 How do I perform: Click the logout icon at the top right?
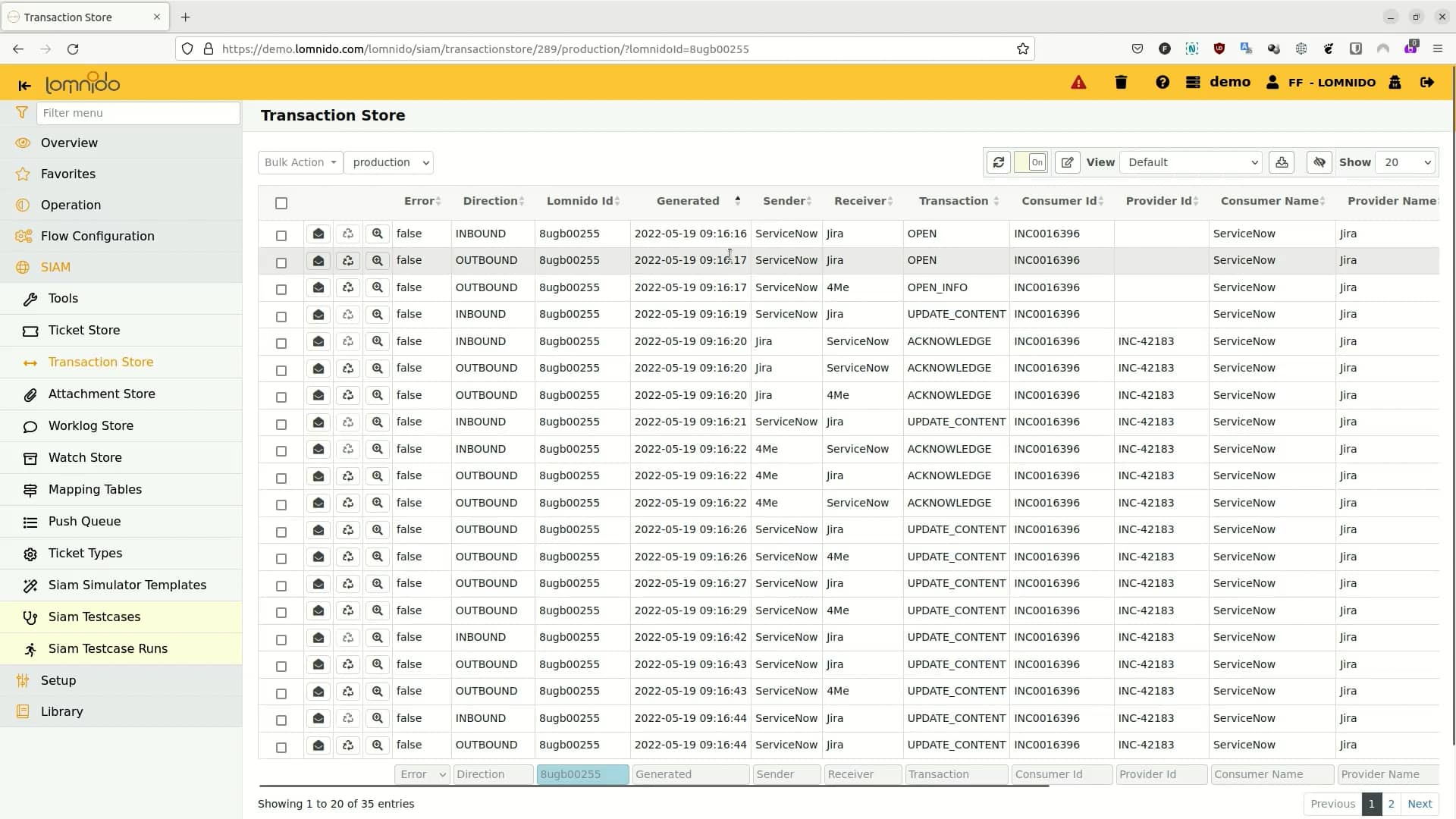(1427, 83)
